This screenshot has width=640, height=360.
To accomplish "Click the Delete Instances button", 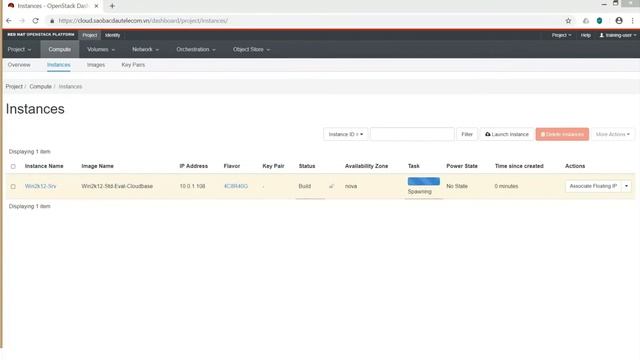I will [x=562, y=134].
